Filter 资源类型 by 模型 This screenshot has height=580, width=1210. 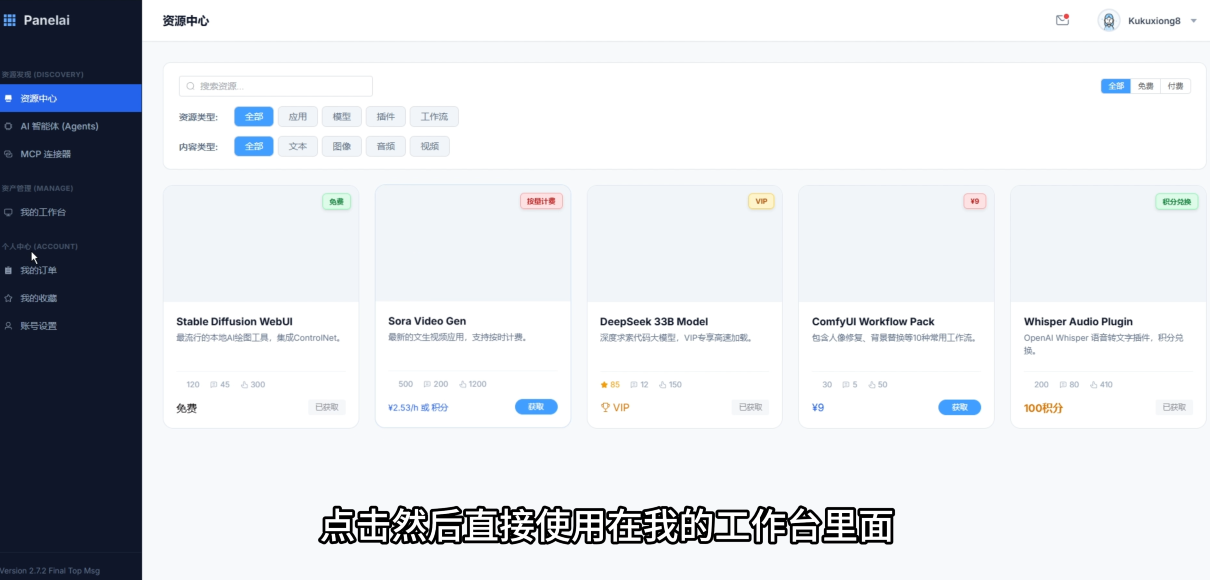coord(342,117)
